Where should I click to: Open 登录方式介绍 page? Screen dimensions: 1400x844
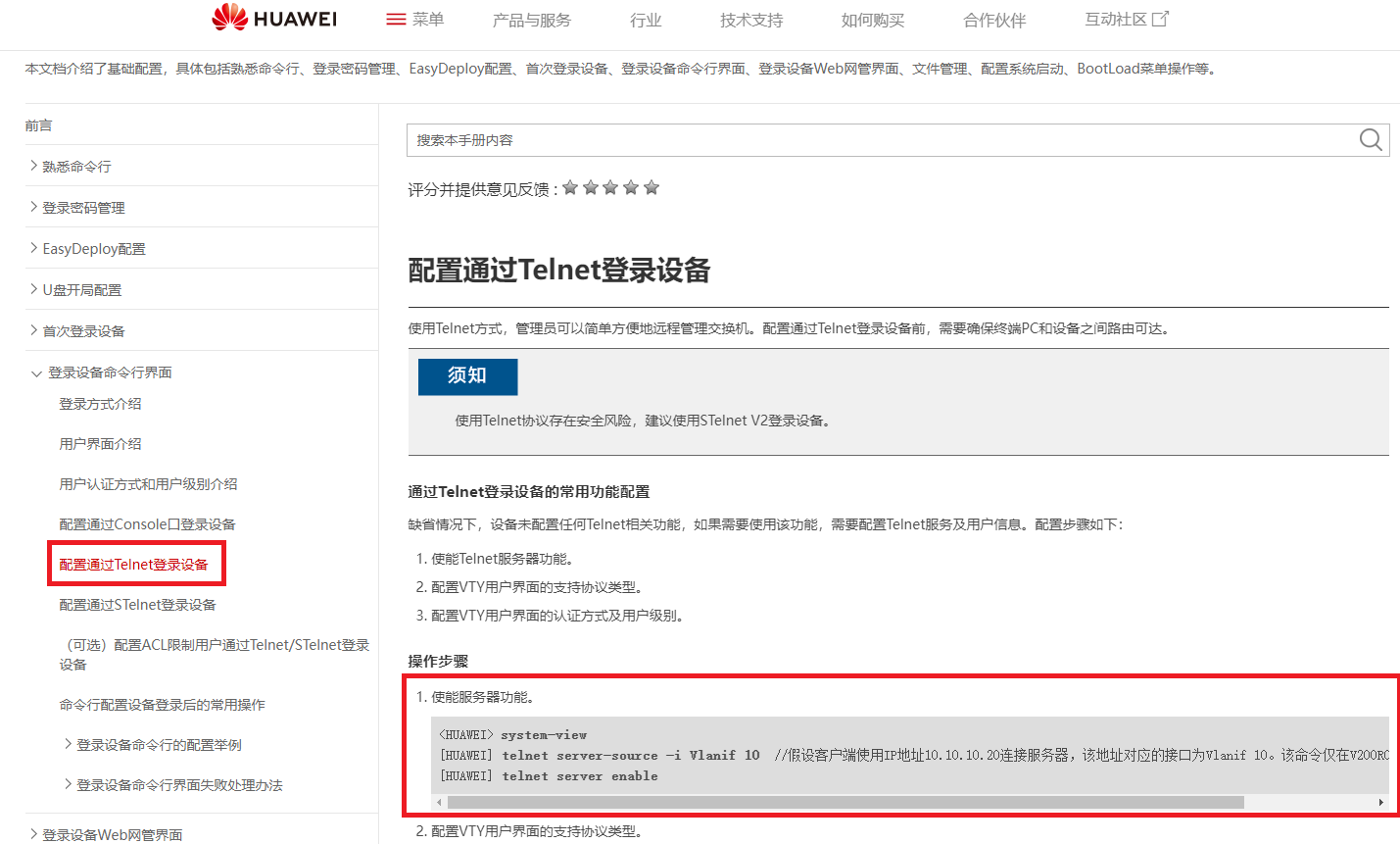pos(100,404)
